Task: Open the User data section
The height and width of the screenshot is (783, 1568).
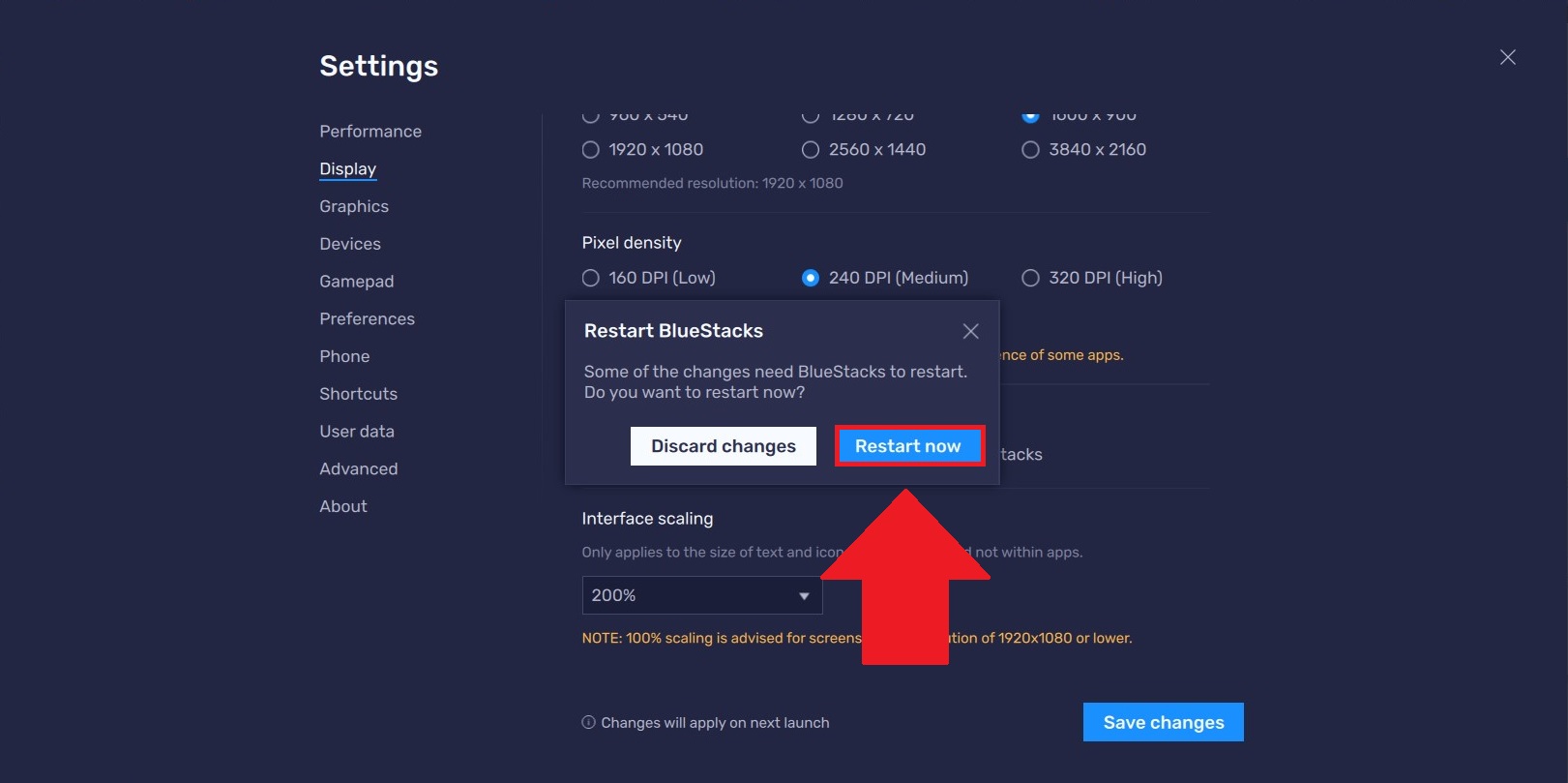Action: pos(357,432)
